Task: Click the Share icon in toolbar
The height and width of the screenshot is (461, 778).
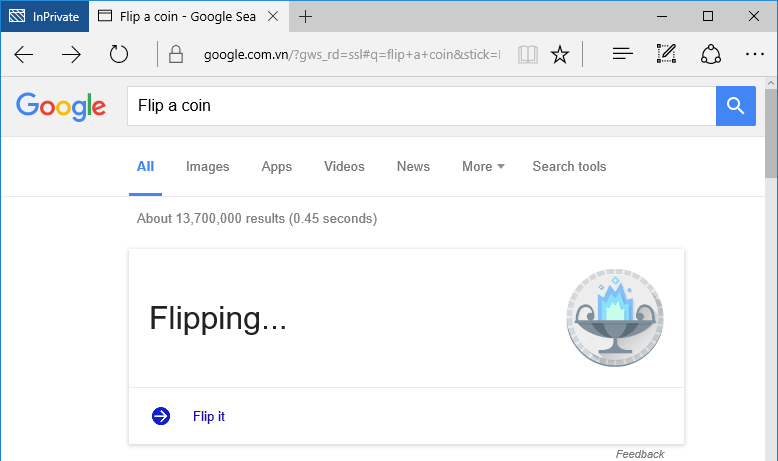Action: point(710,54)
